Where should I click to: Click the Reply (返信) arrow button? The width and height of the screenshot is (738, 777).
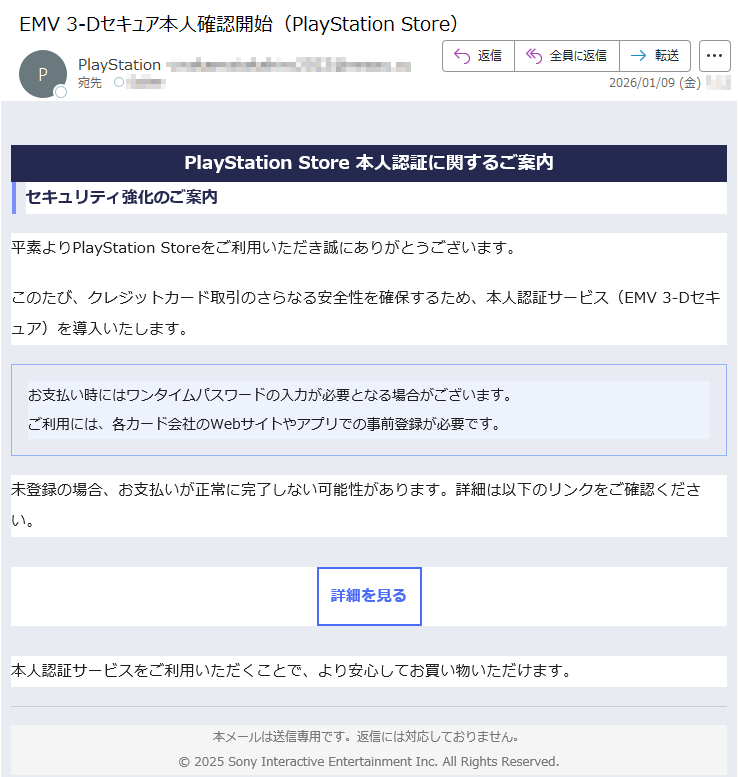pyautogui.click(x=478, y=56)
